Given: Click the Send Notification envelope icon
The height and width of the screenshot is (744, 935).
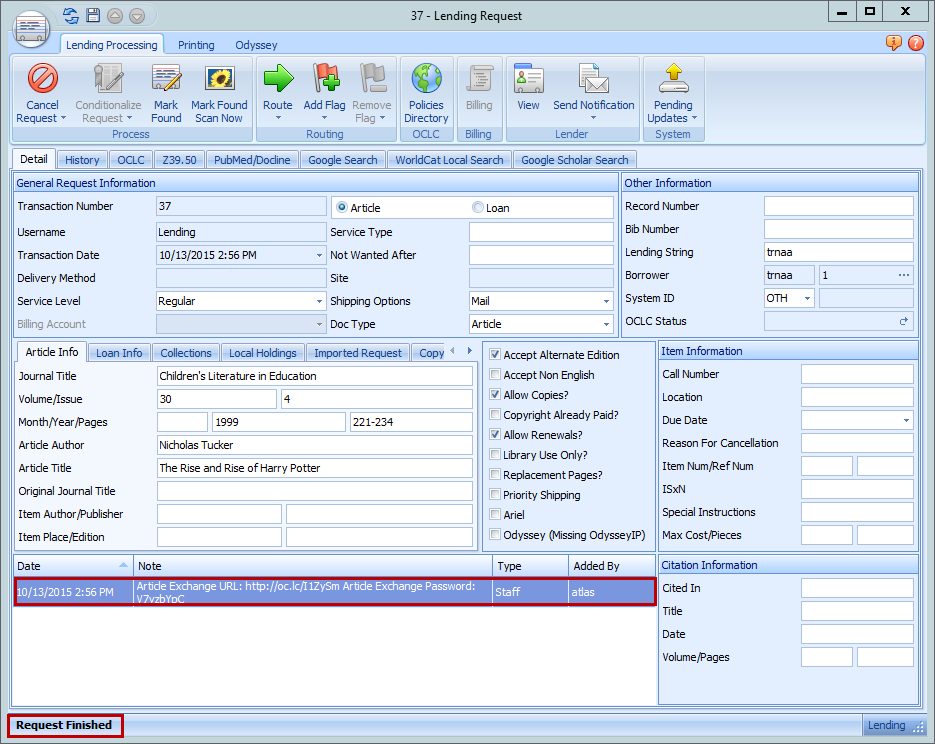Looking at the screenshot, I should click(594, 80).
